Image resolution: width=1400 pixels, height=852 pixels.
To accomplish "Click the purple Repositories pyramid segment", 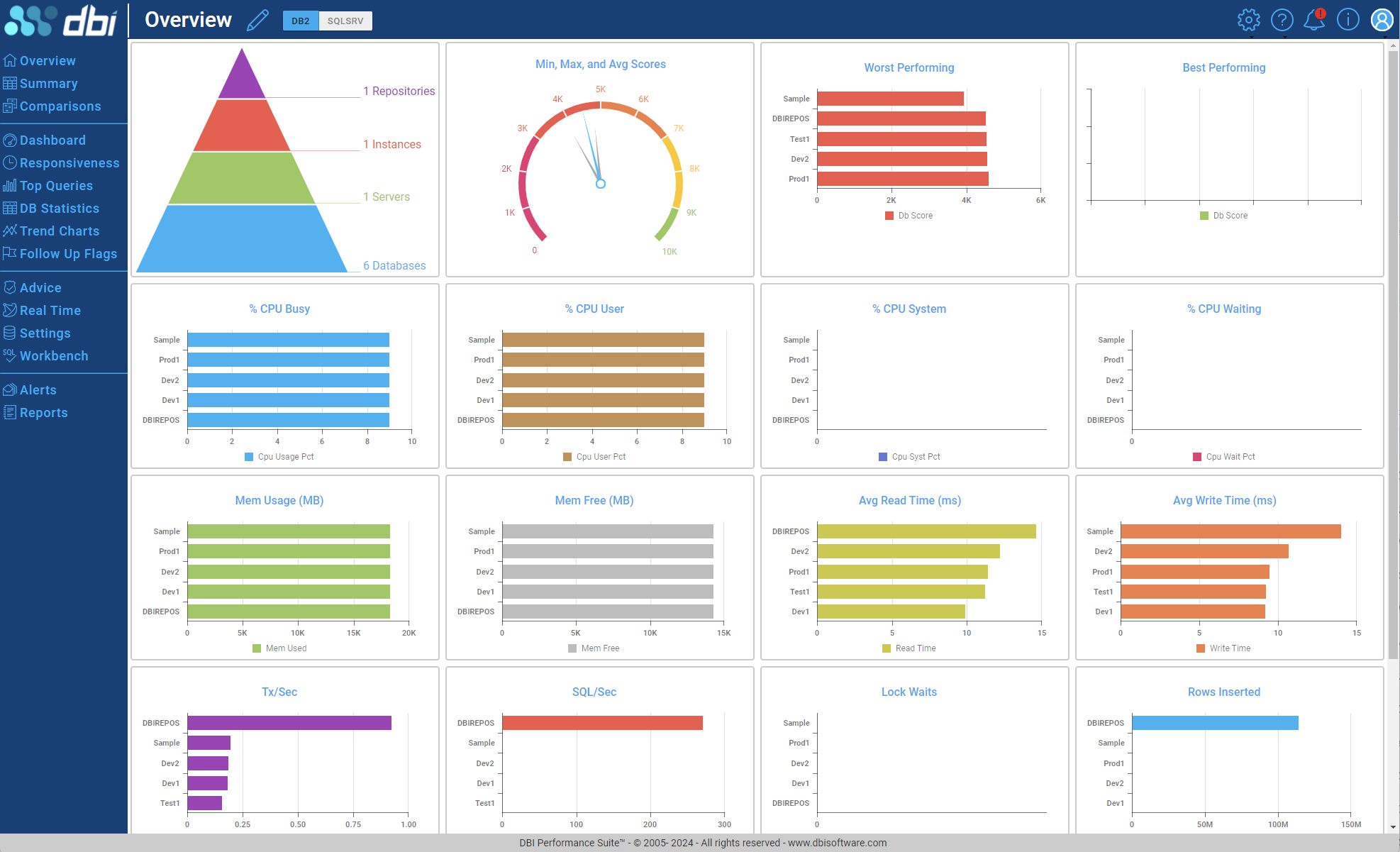I will [x=242, y=79].
